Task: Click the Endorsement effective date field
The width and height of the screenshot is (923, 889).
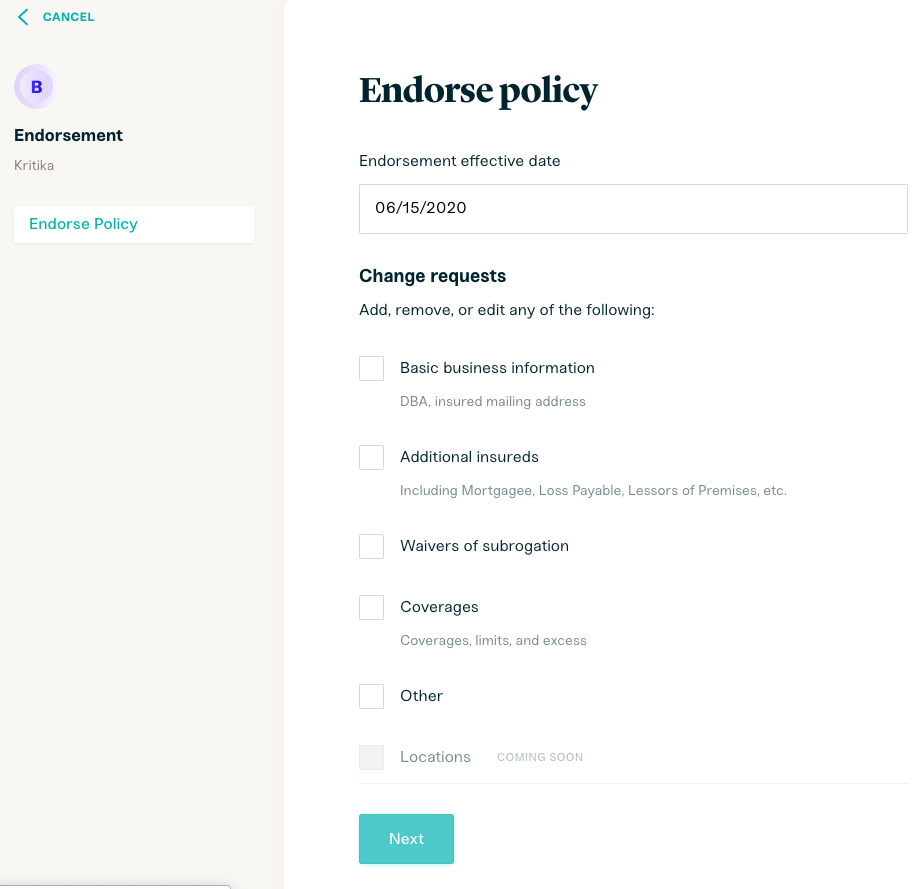Action: [633, 209]
